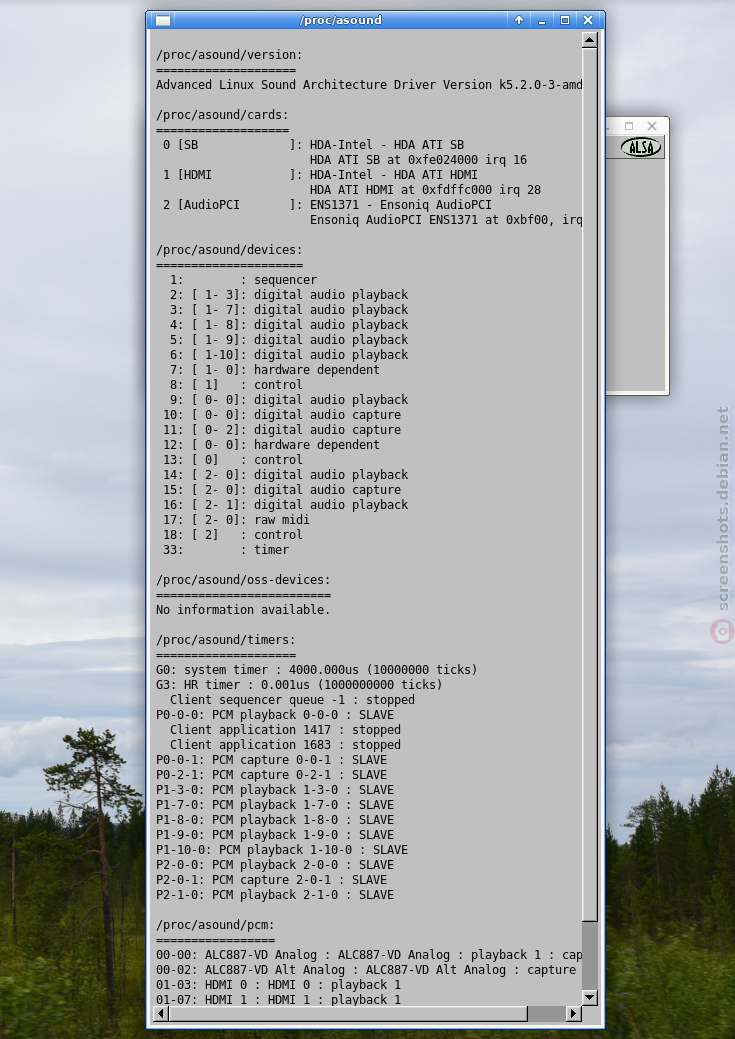Click the '/proc/asound/timers:' heading

pyautogui.click(x=226, y=640)
